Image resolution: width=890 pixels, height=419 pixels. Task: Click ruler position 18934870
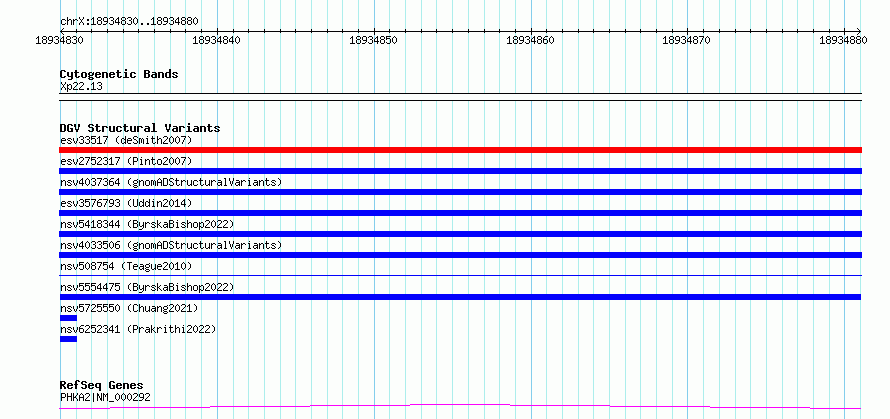686,40
